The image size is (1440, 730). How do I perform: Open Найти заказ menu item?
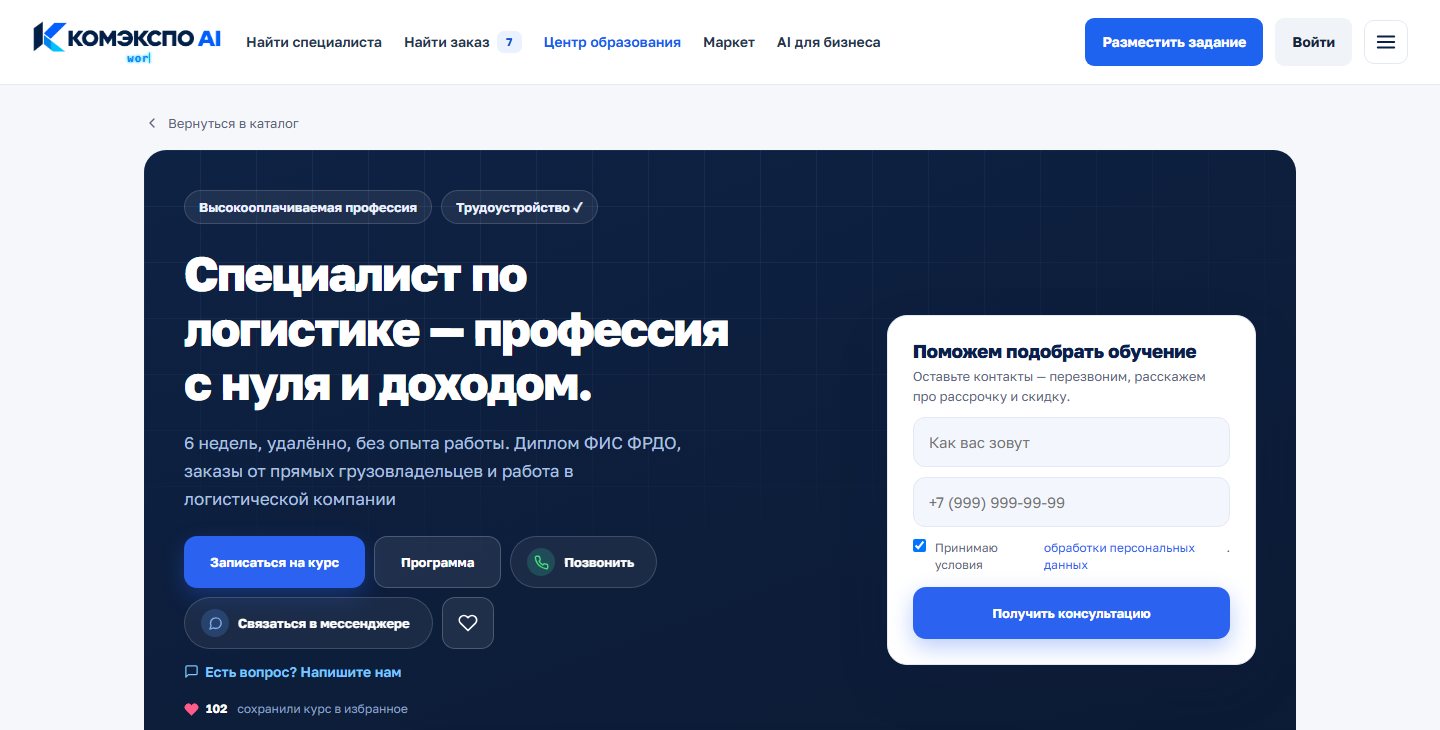point(447,42)
